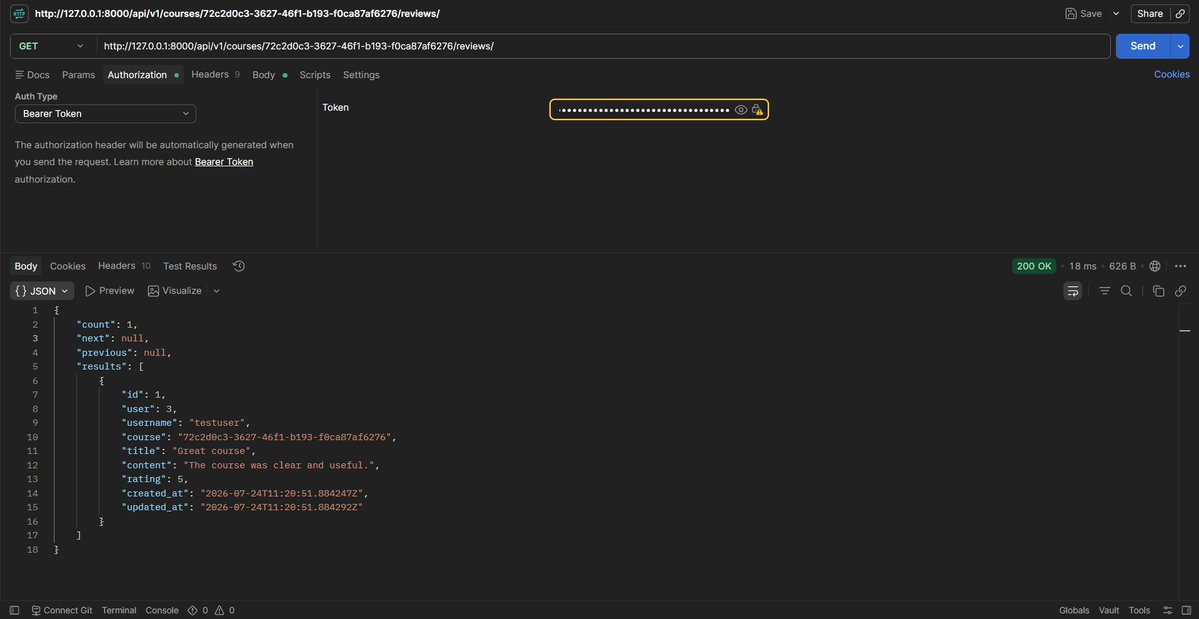
Task: Click the 18 ms response time
Action: [x=1082, y=266]
